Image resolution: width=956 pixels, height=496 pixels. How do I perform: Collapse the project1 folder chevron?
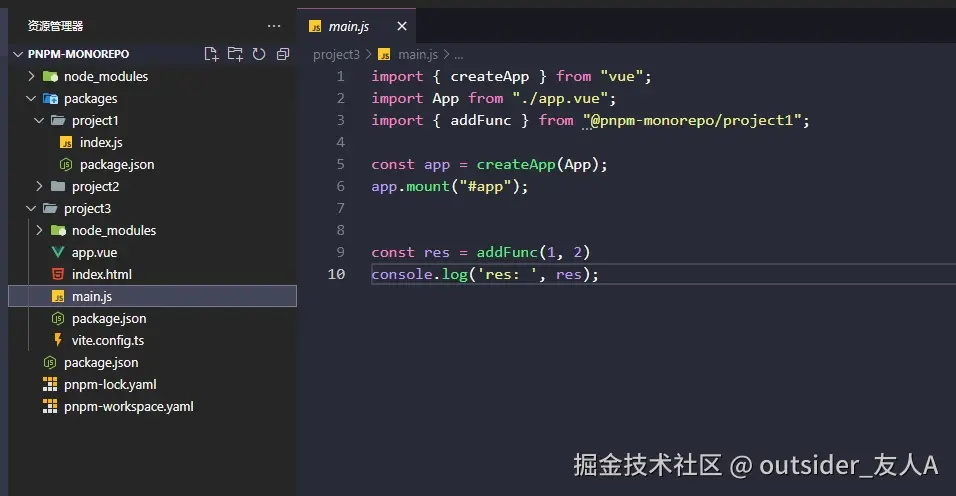click(x=39, y=120)
